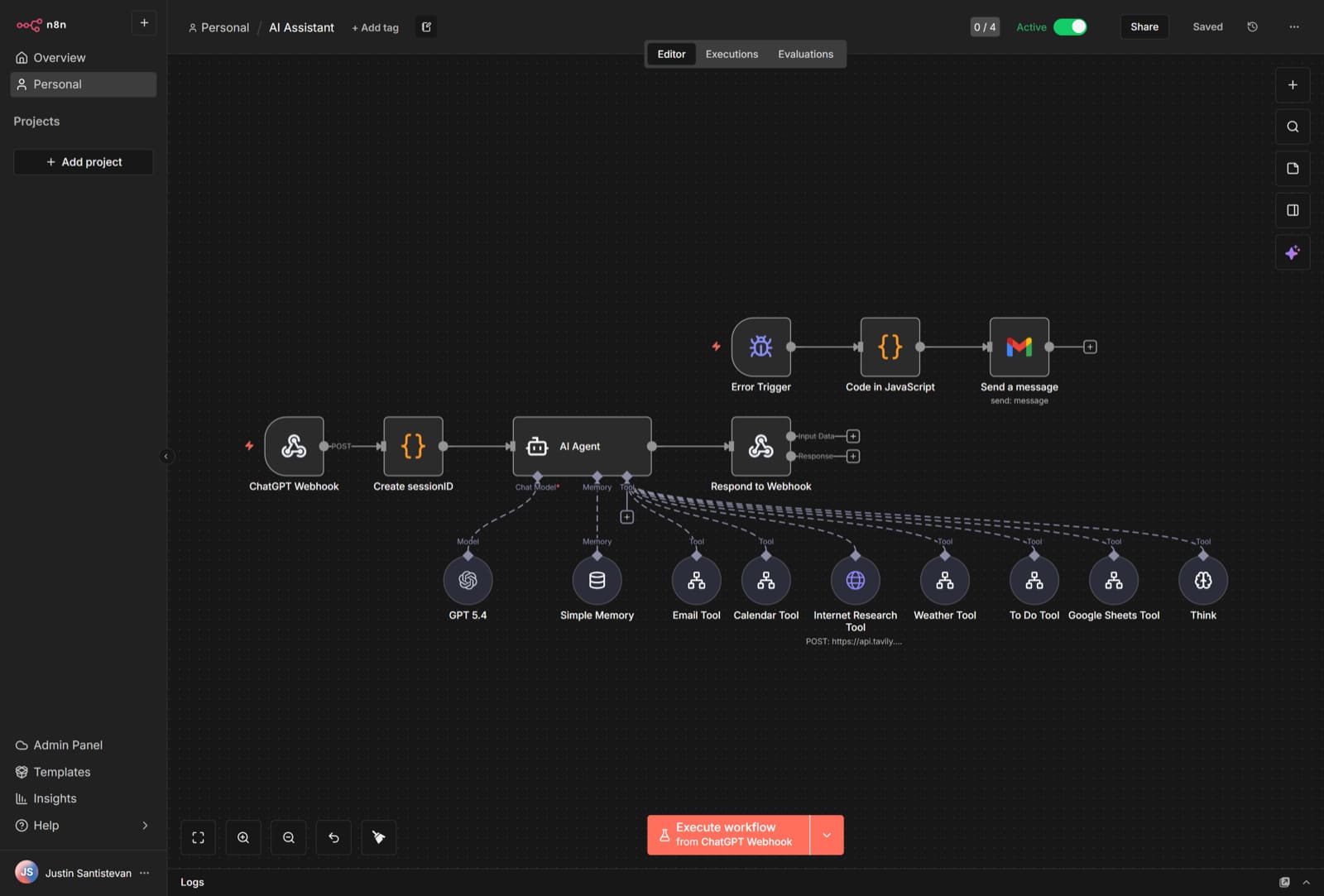This screenshot has height=896, width=1324.
Task: Click the Share button
Action: coord(1144,26)
